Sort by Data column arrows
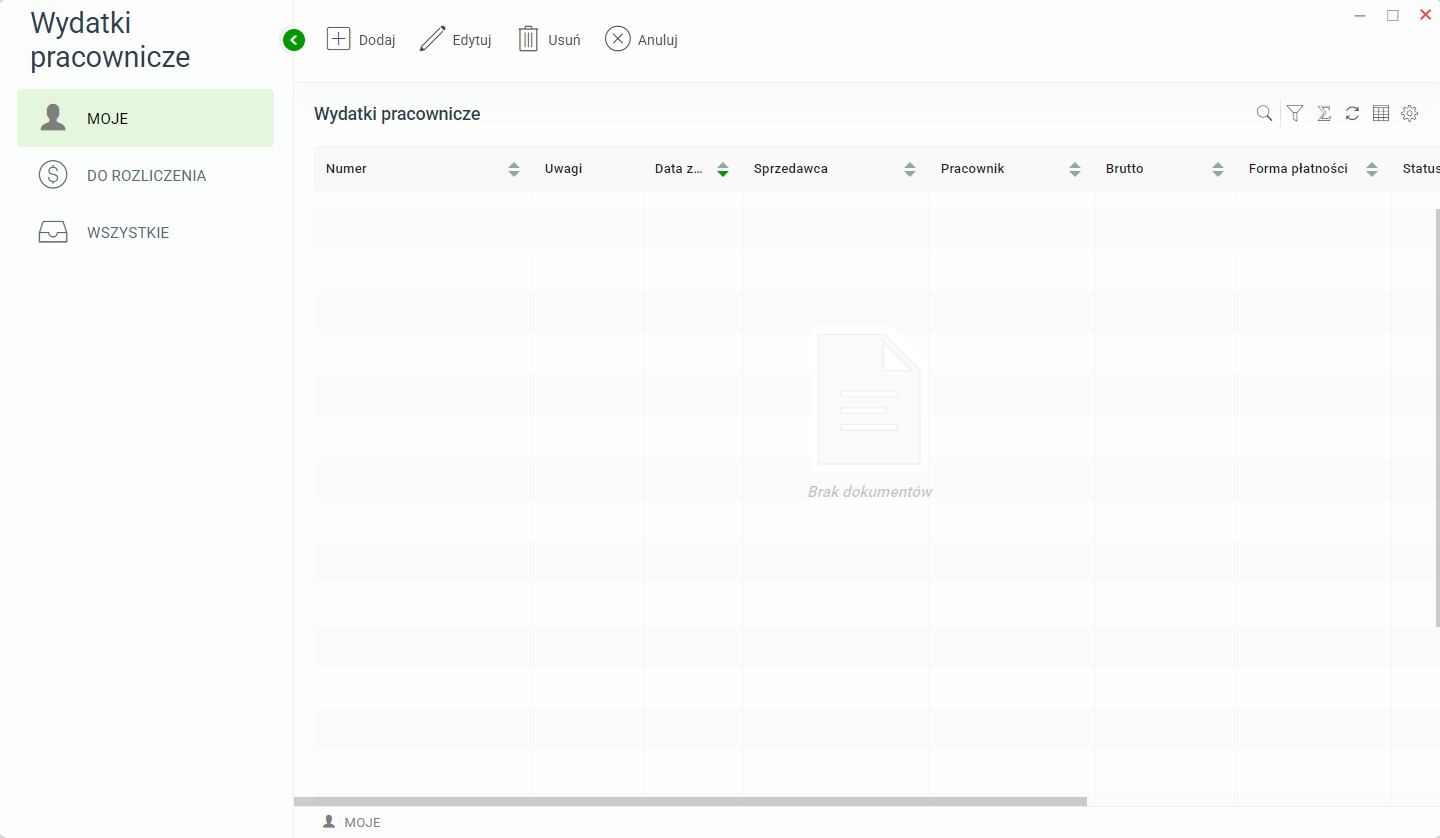Viewport: 1440px width, 838px height. (723, 169)
